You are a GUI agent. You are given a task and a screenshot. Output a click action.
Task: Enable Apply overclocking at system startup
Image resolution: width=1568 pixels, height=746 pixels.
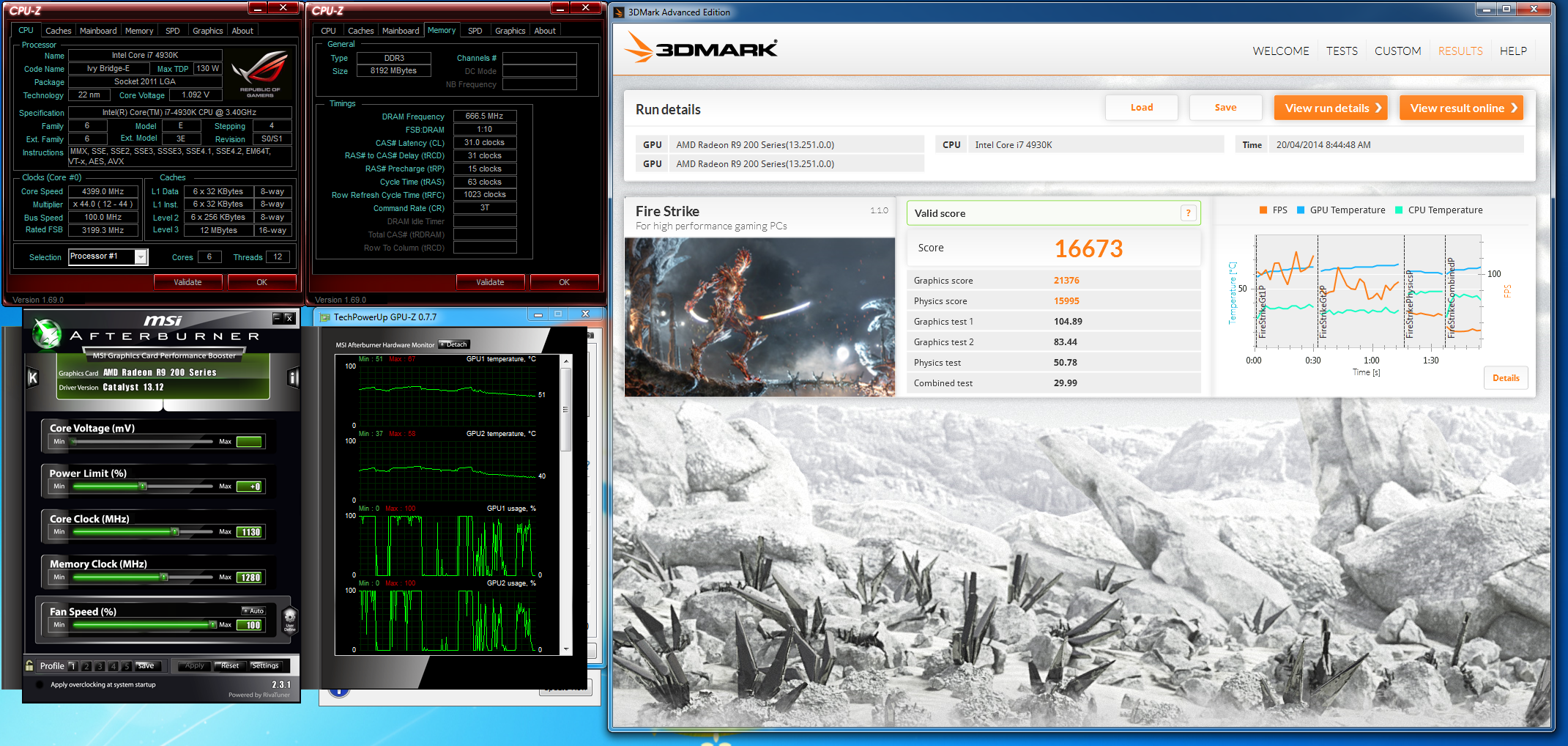coord(39,684)
